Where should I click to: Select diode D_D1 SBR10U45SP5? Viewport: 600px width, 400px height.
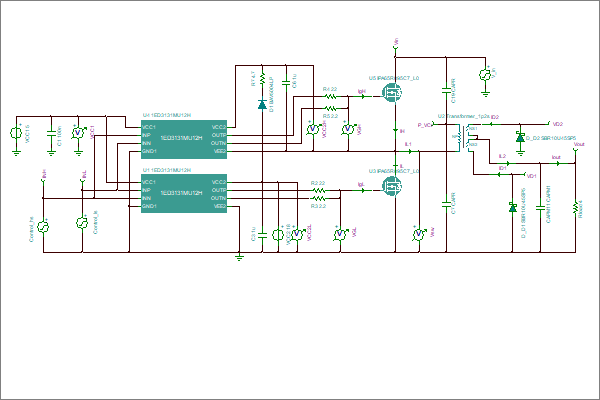coord(513,207)
